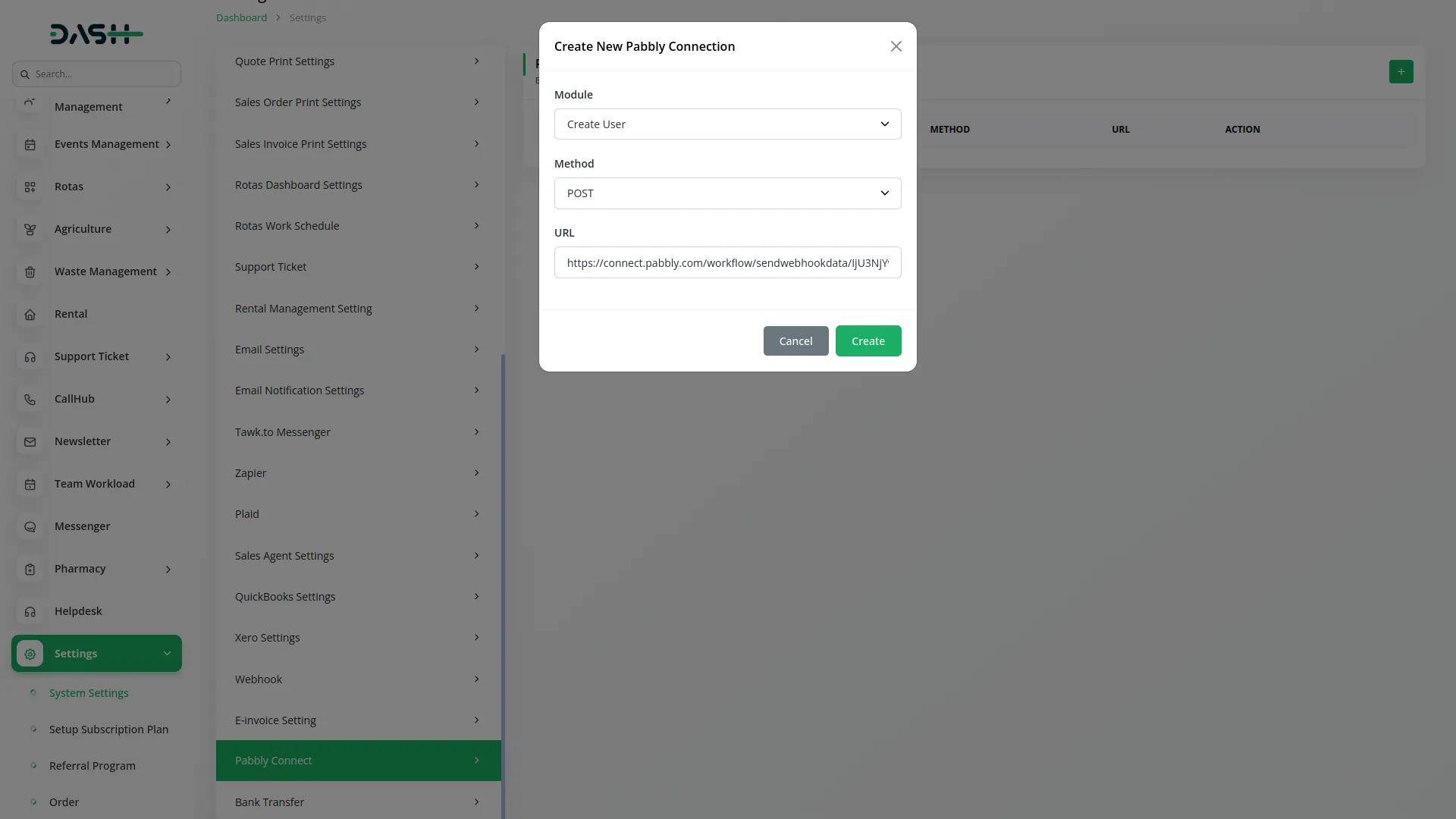Open the Newsletter mail icon
Viewport: 1456px width, 819px height.
click(x=30, y=441)
